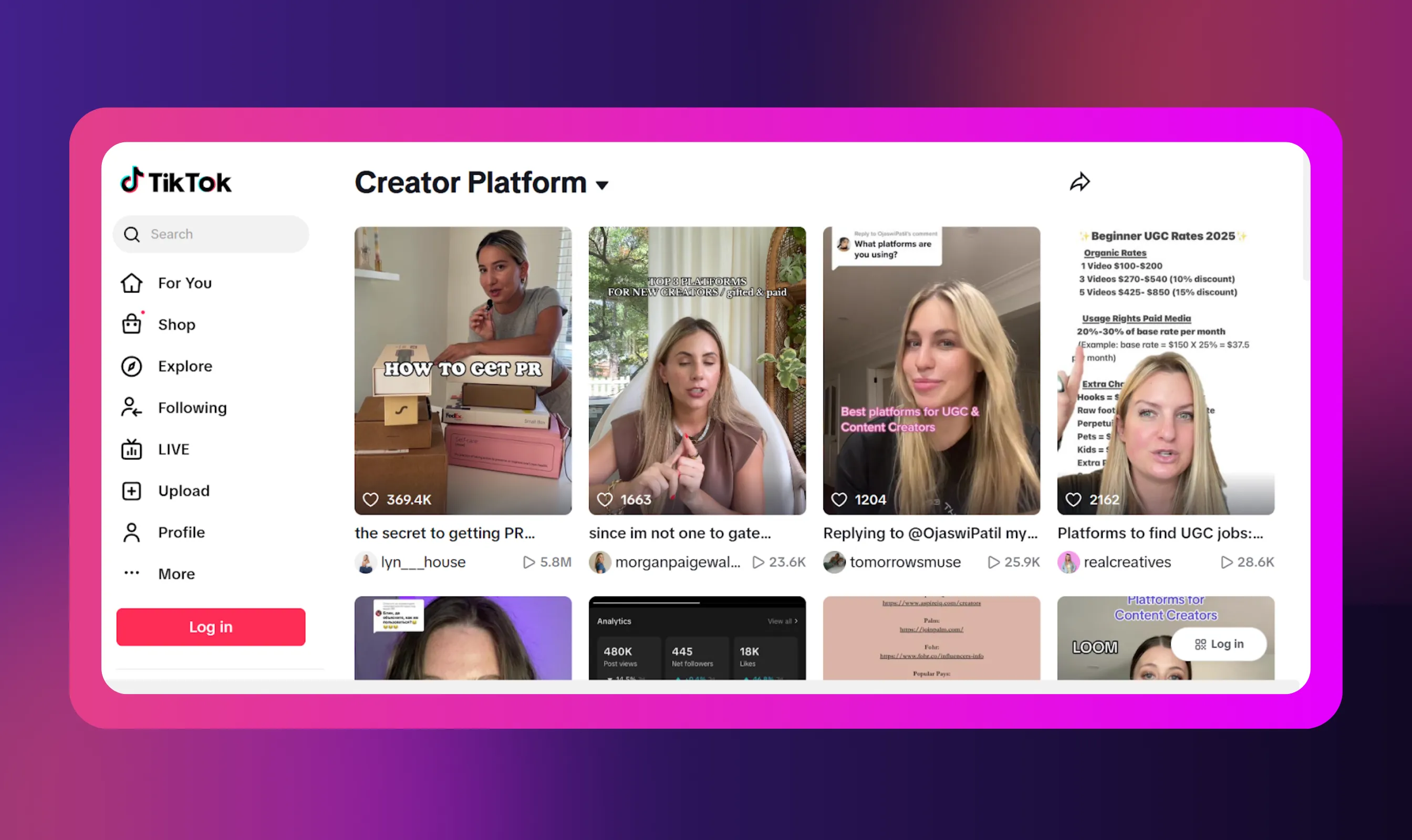This screenshot has width=1412, height=840.
Task: Expand the More options in sidebar
Action: (131, 573)
